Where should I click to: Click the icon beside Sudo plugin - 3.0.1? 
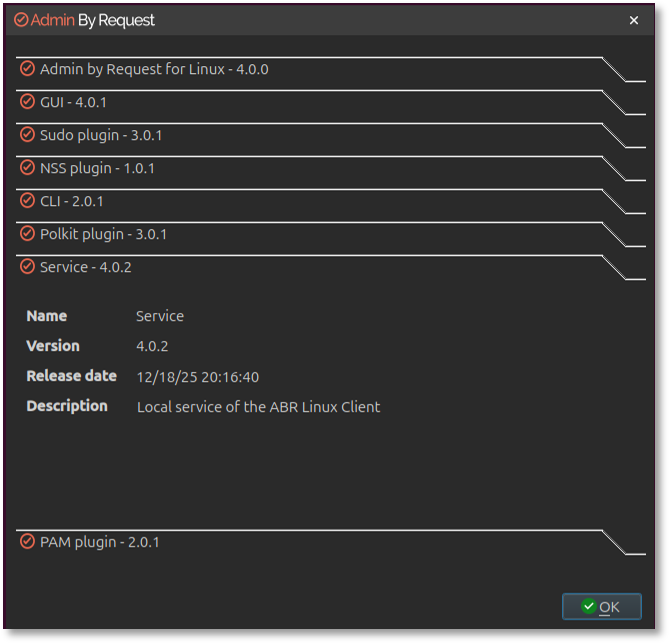click(x=27, y=135)
